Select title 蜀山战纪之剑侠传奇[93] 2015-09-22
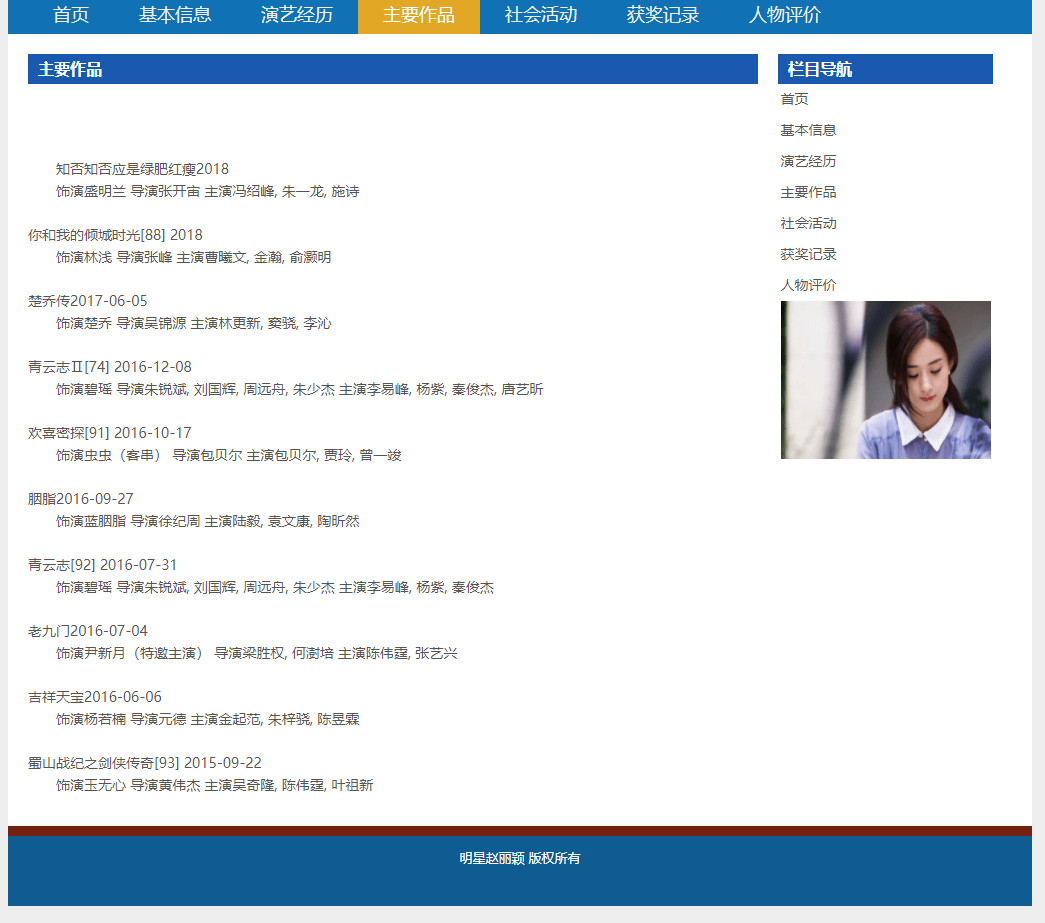The width and height of the screenshot is (1045, 923). 145,763
